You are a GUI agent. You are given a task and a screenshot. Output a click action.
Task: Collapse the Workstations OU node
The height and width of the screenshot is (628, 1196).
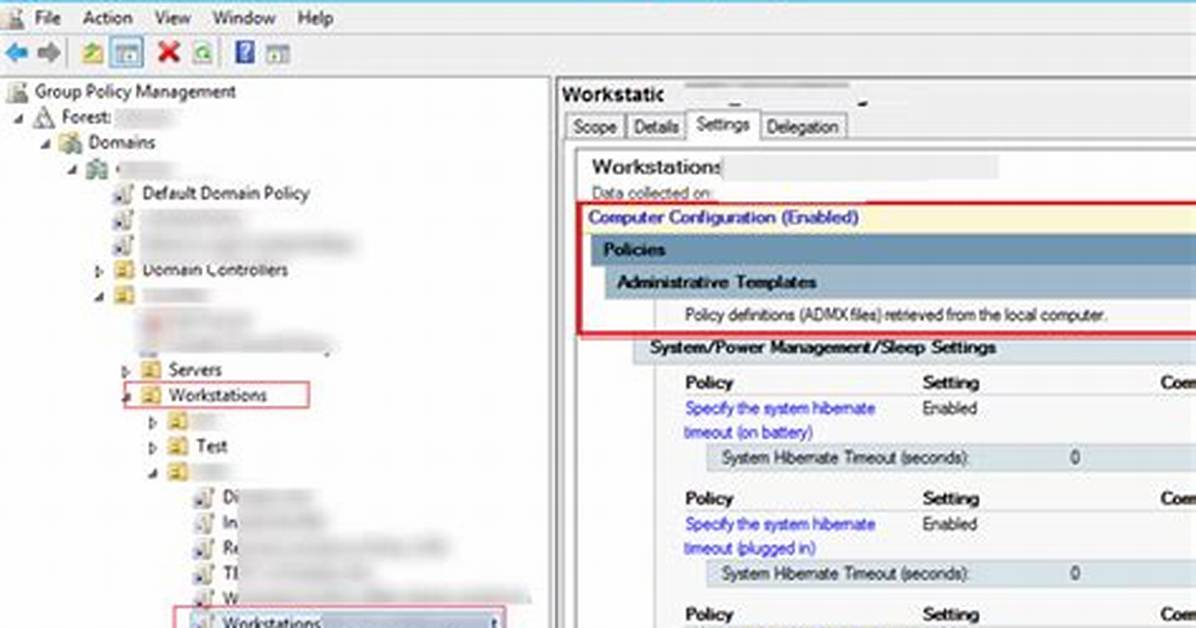127,397
